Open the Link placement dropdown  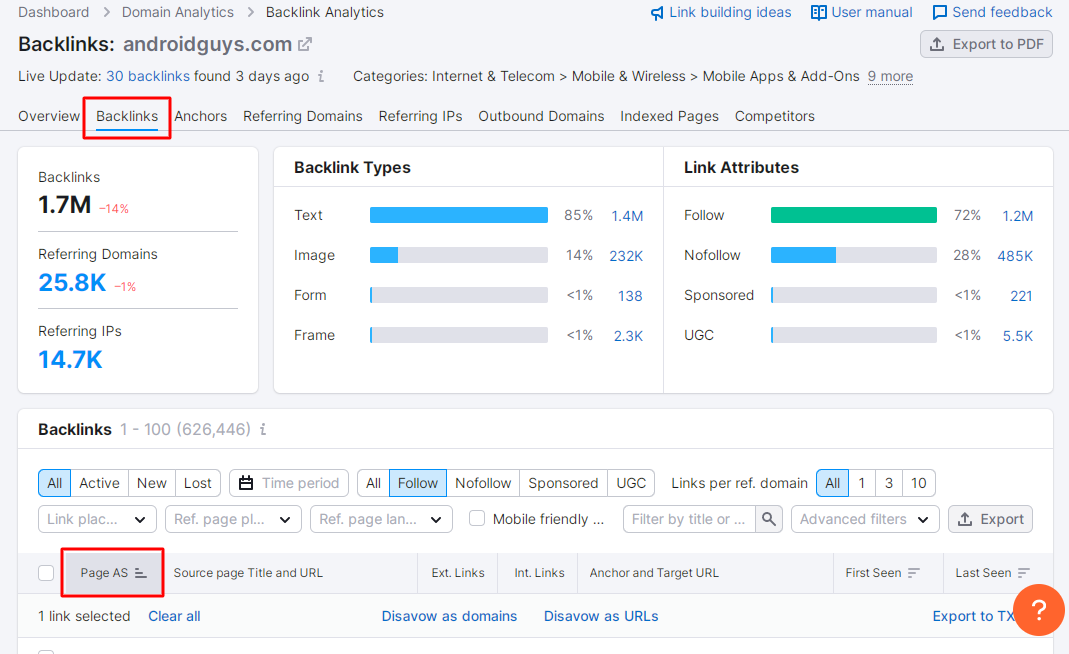pyautogui.click(x=97, y=519)
